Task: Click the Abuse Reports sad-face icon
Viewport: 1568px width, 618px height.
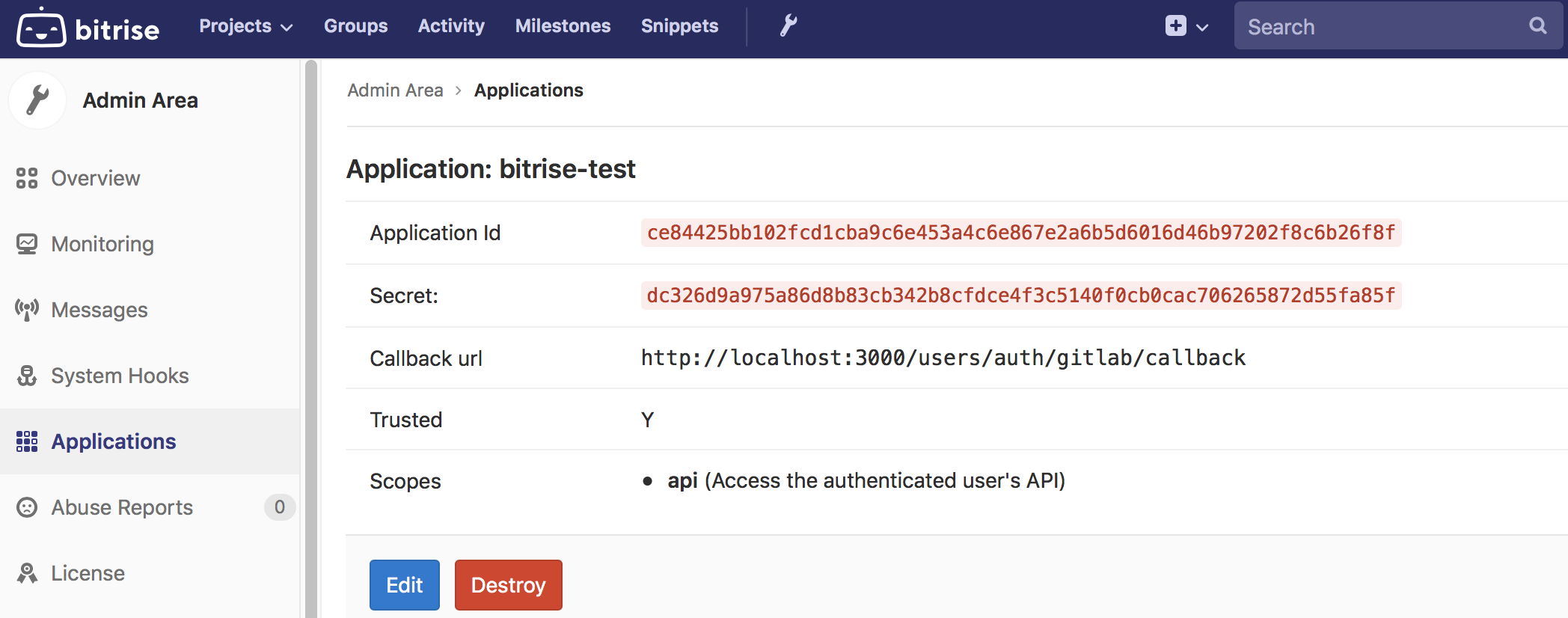Action: click(27, 507)
